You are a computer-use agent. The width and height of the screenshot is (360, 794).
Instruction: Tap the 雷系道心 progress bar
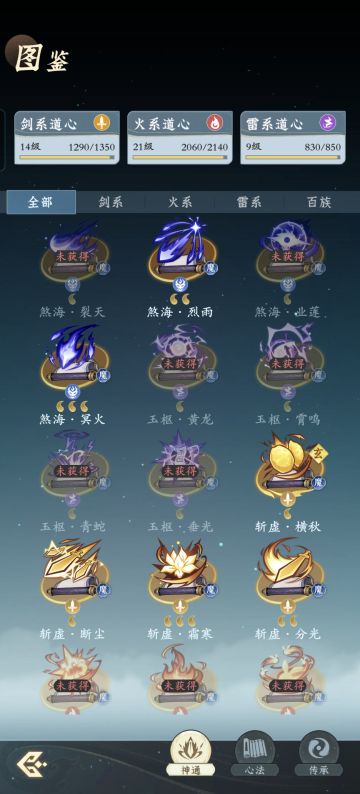click(x=293, y=157)
